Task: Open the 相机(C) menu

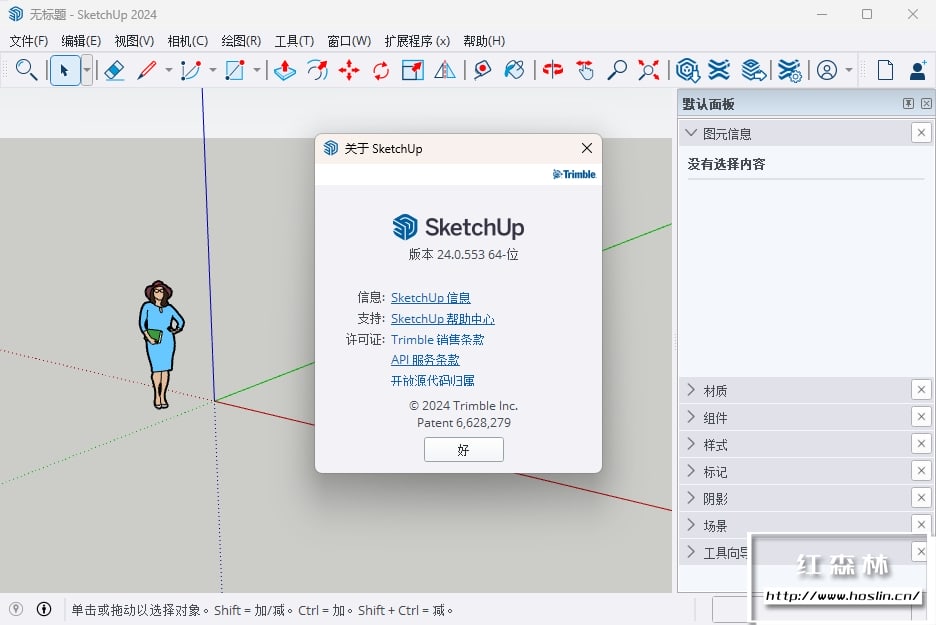Action: (x=187, y=41)
